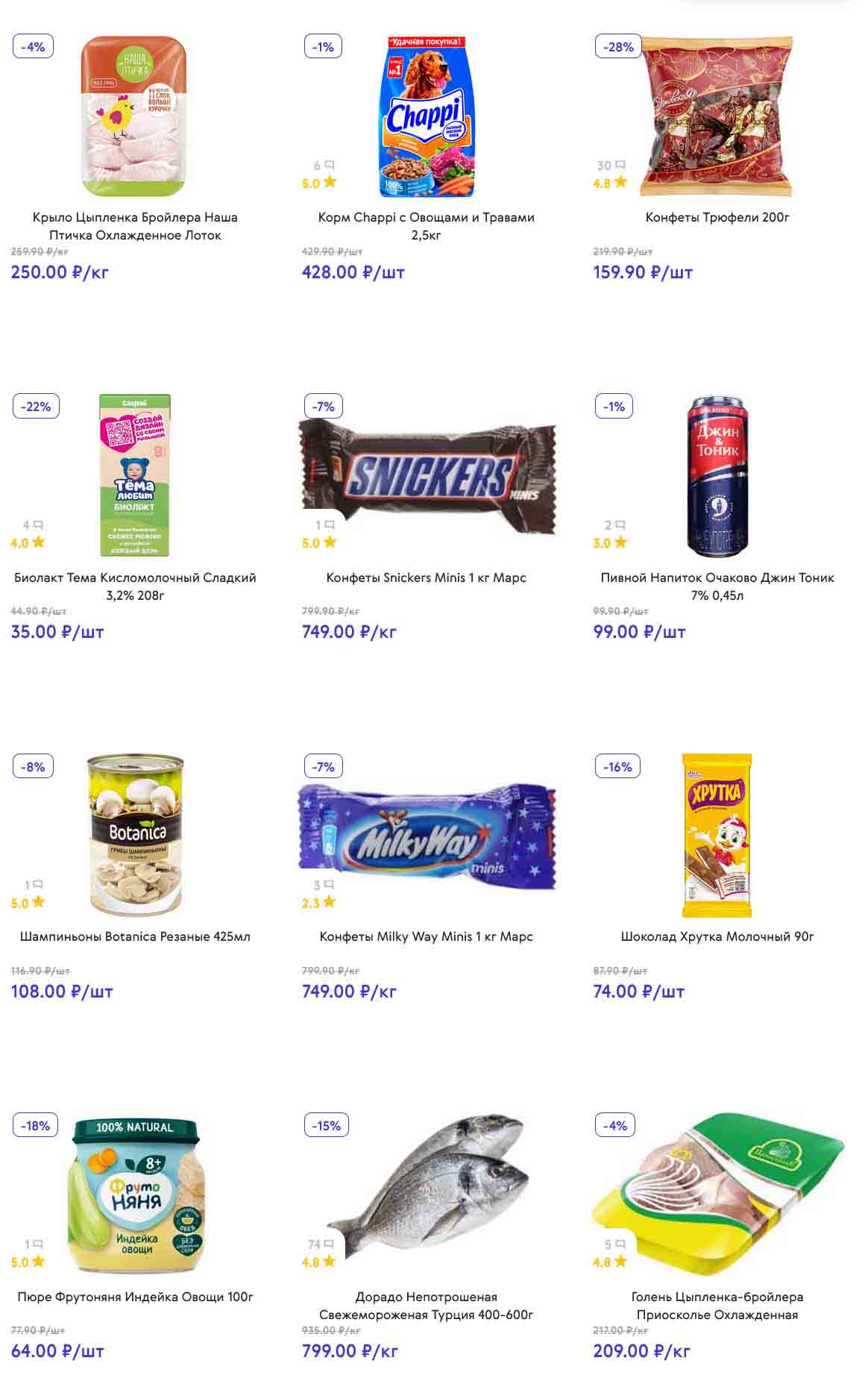The height and width of the screenshot is (1384, 868).
Task: Click the rating star on Snickers Minis
Action: click(330, 542)
